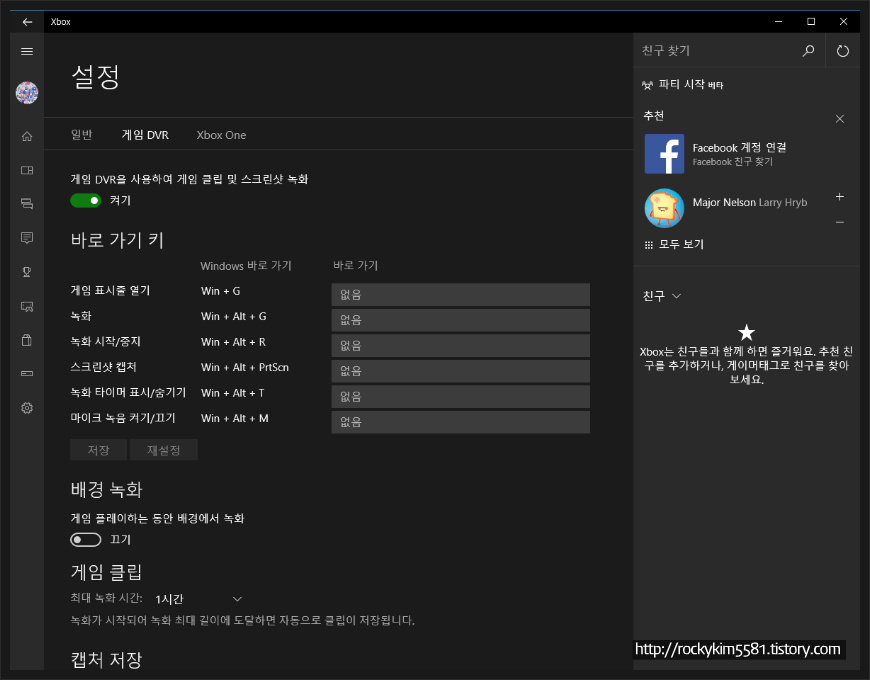Open the Store bag icon

[x=27, y=340]
